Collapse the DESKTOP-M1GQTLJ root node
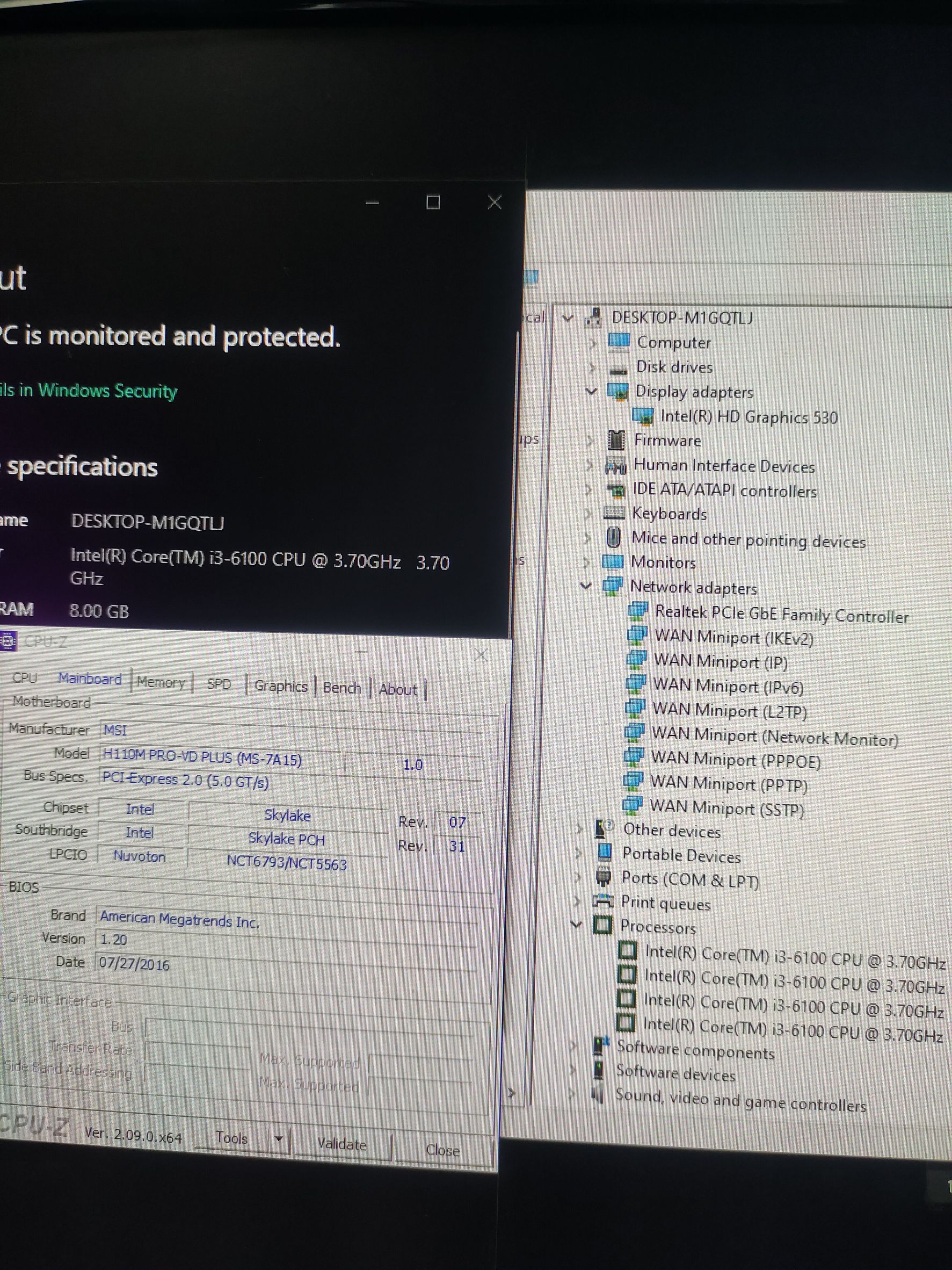 point(568,317)
